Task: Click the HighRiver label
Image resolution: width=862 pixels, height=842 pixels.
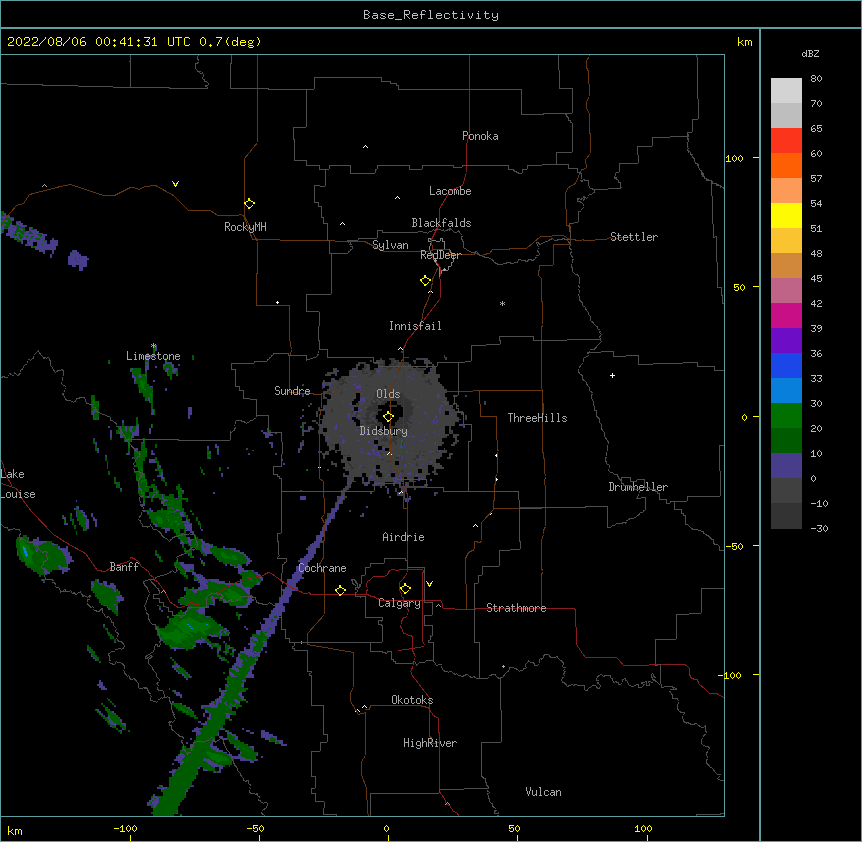Action: (x=429, y=743)
